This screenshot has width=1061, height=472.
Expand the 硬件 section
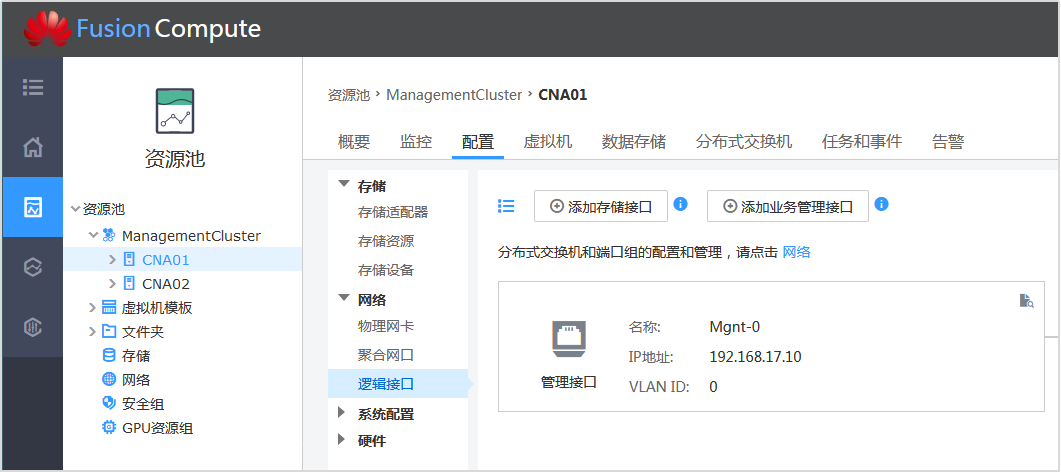[x=342, y=440]
